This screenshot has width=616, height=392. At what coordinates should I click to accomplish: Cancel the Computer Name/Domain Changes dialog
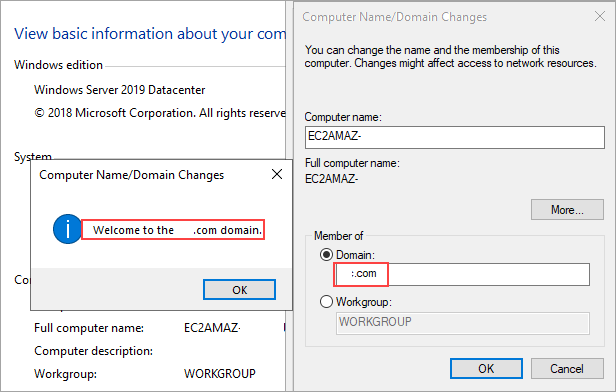pos(567,368)
